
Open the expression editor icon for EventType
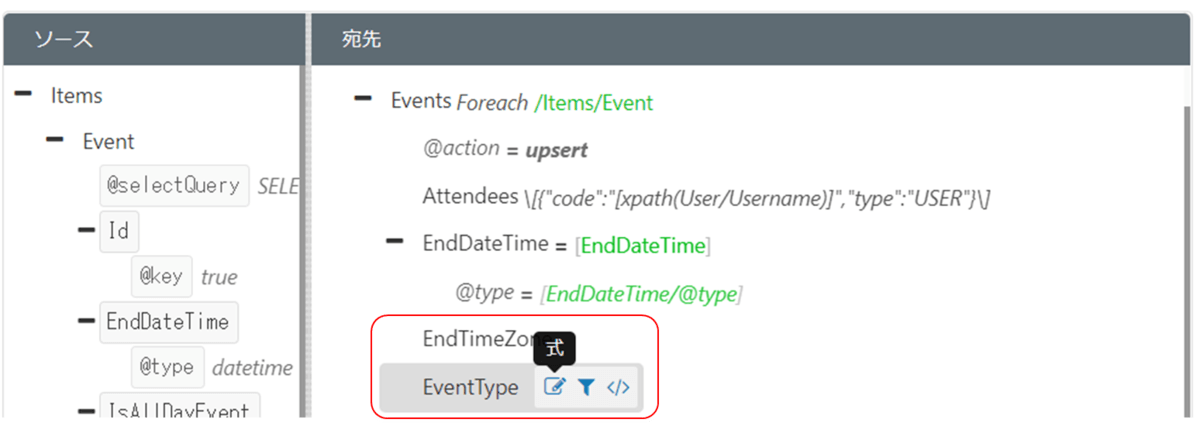click(x=554, y=387)
